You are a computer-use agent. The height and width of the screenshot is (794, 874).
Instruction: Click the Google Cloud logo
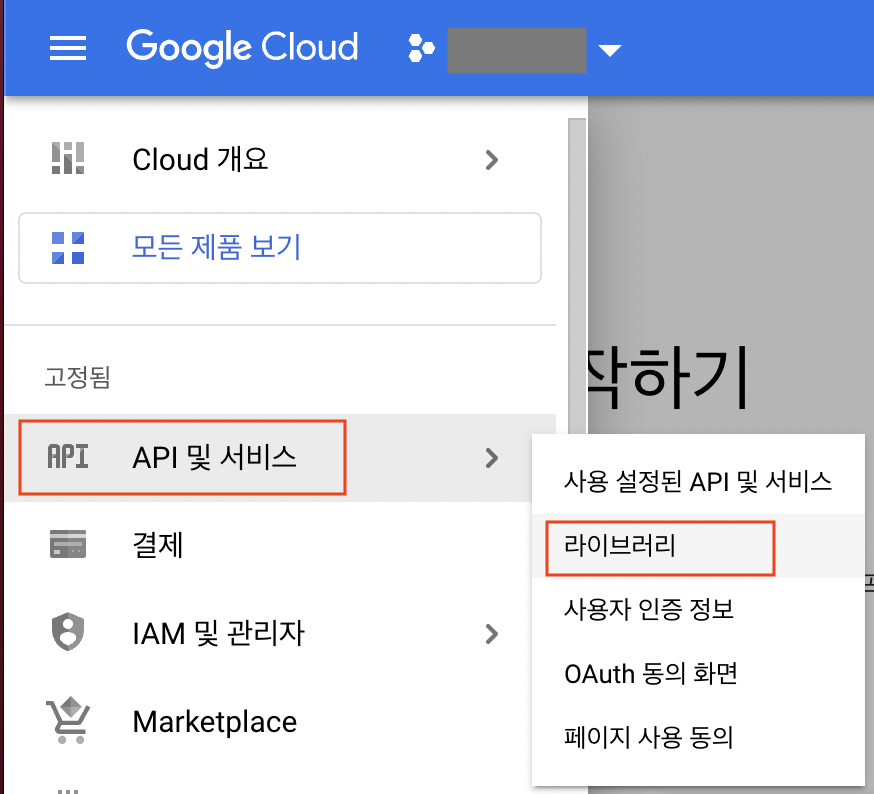click(x=242, y=48)
